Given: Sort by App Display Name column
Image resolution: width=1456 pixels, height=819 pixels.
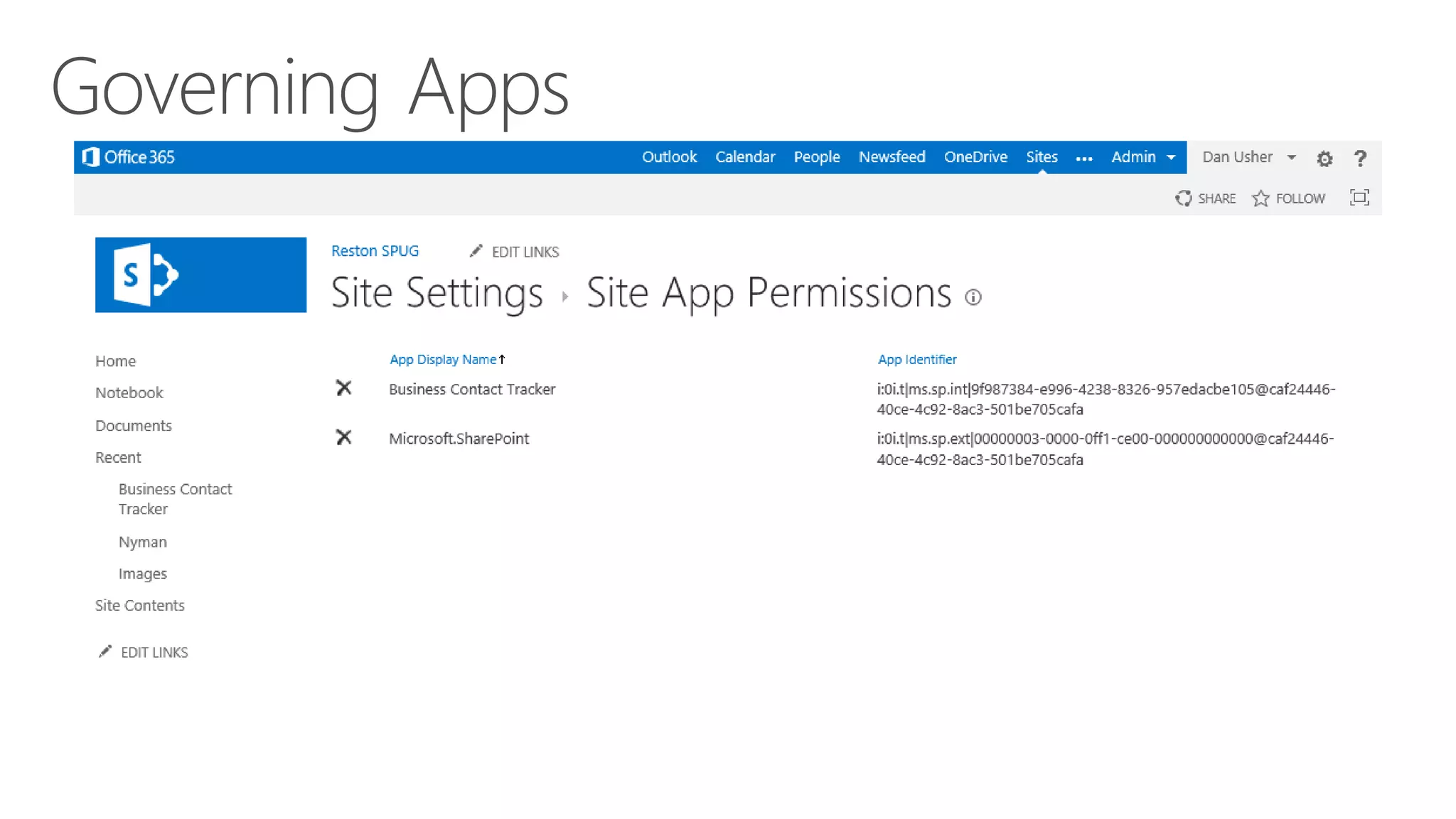Looking at the screenshot, I should tap(442, 360).
